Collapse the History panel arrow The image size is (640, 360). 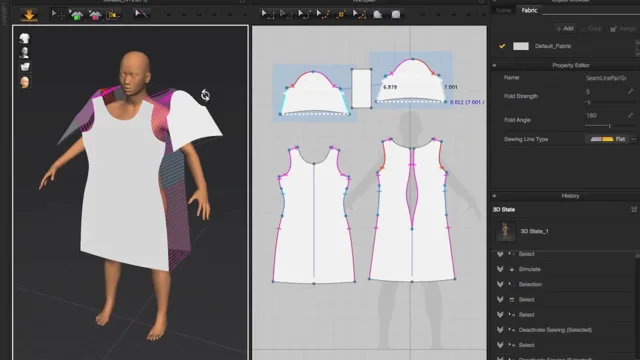coord(494,196)
